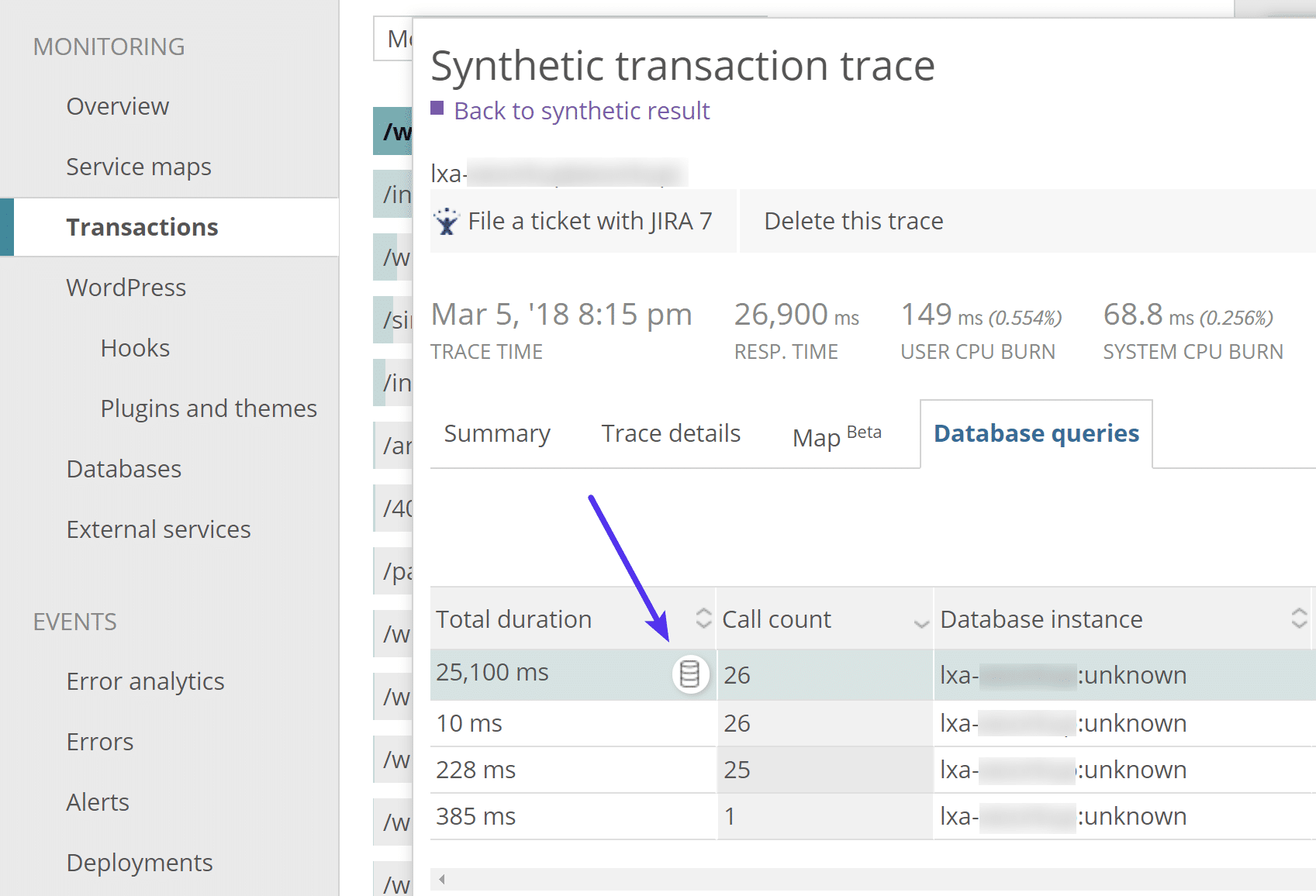Open Error analytics under Events
Viewport: 1316px width, 896px height.
tap(145, 681)
